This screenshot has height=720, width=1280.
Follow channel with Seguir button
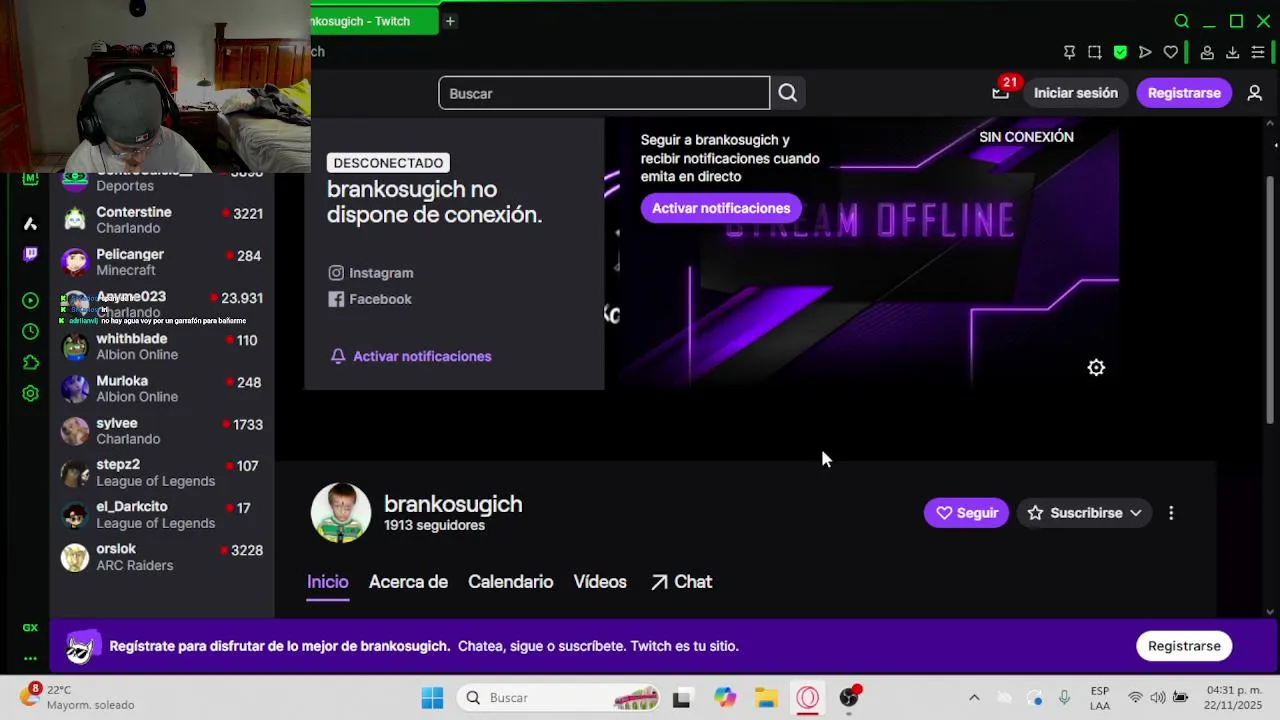click(966, 513)
